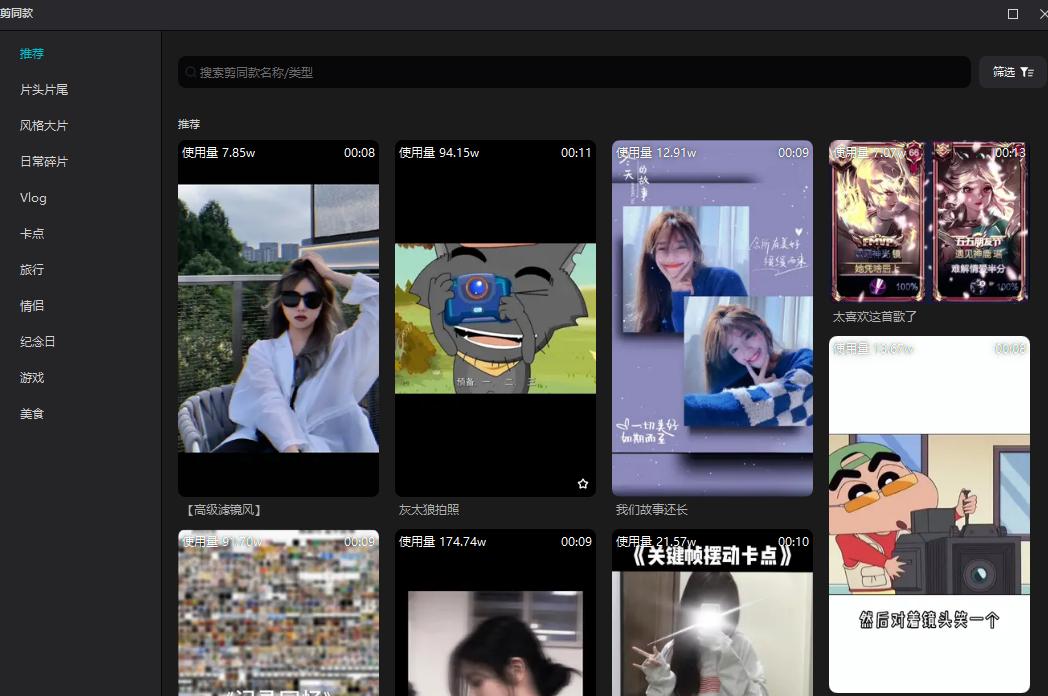
Task: Open the 卡点 category
Action: point(32,233)
